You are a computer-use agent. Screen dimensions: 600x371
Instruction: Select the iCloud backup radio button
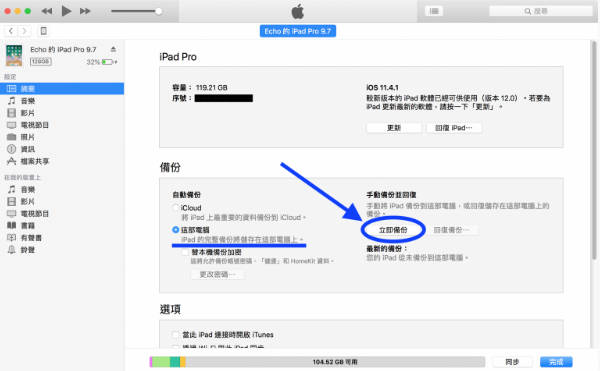pos(175,208)
